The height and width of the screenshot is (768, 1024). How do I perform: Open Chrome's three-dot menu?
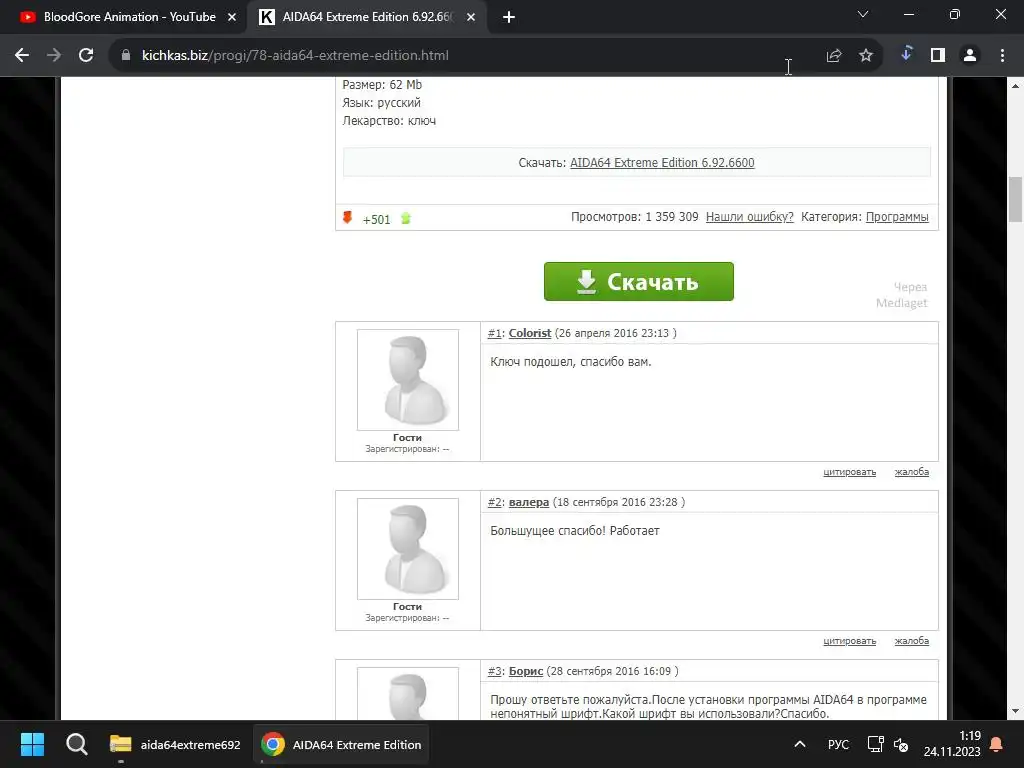pyautogui.click(x=1002, y=56)
